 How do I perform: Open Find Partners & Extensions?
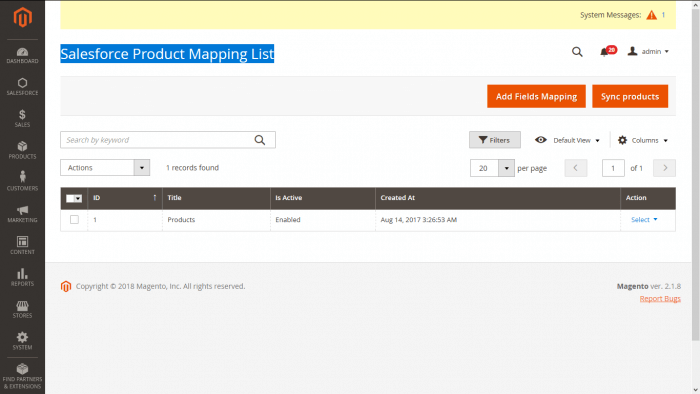[x=22, y=377]
